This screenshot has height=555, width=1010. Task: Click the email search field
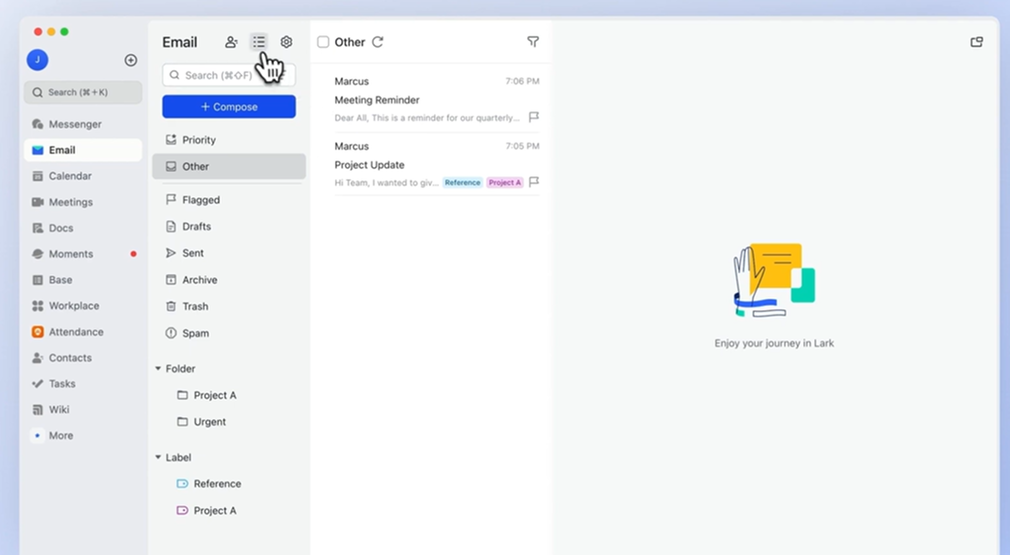(x=229, y=75)
